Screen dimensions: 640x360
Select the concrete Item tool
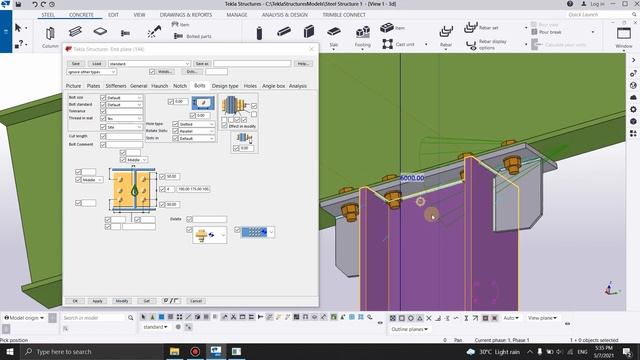392,28
